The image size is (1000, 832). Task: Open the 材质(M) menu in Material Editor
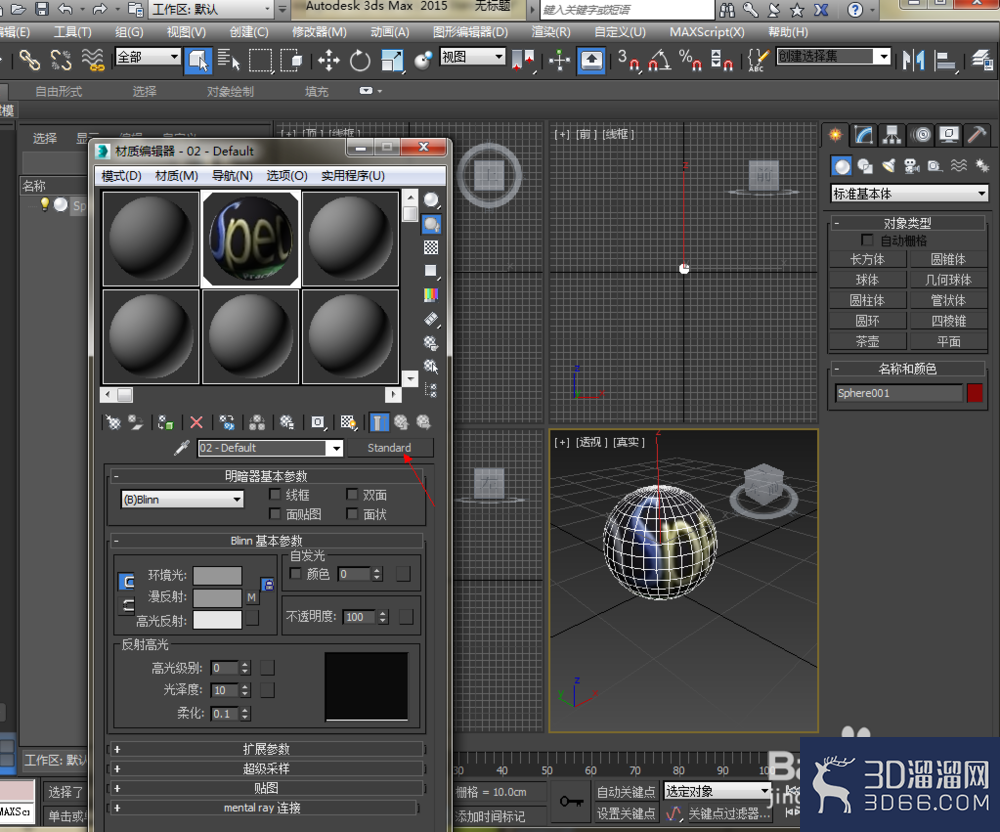(175, 174)
